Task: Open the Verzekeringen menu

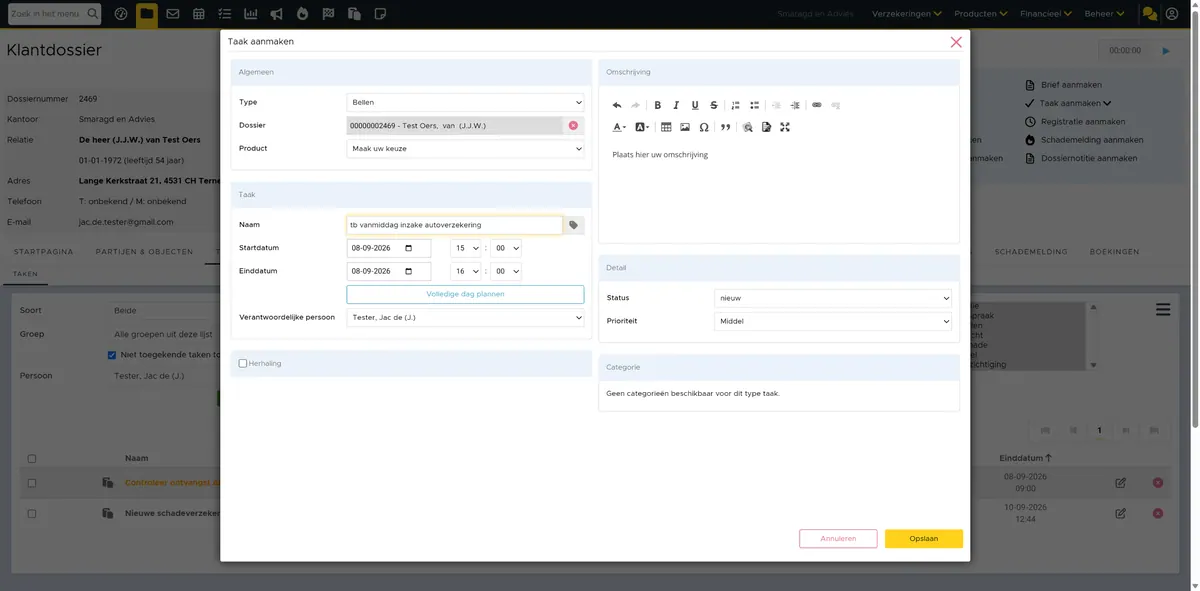Action: 907,14
